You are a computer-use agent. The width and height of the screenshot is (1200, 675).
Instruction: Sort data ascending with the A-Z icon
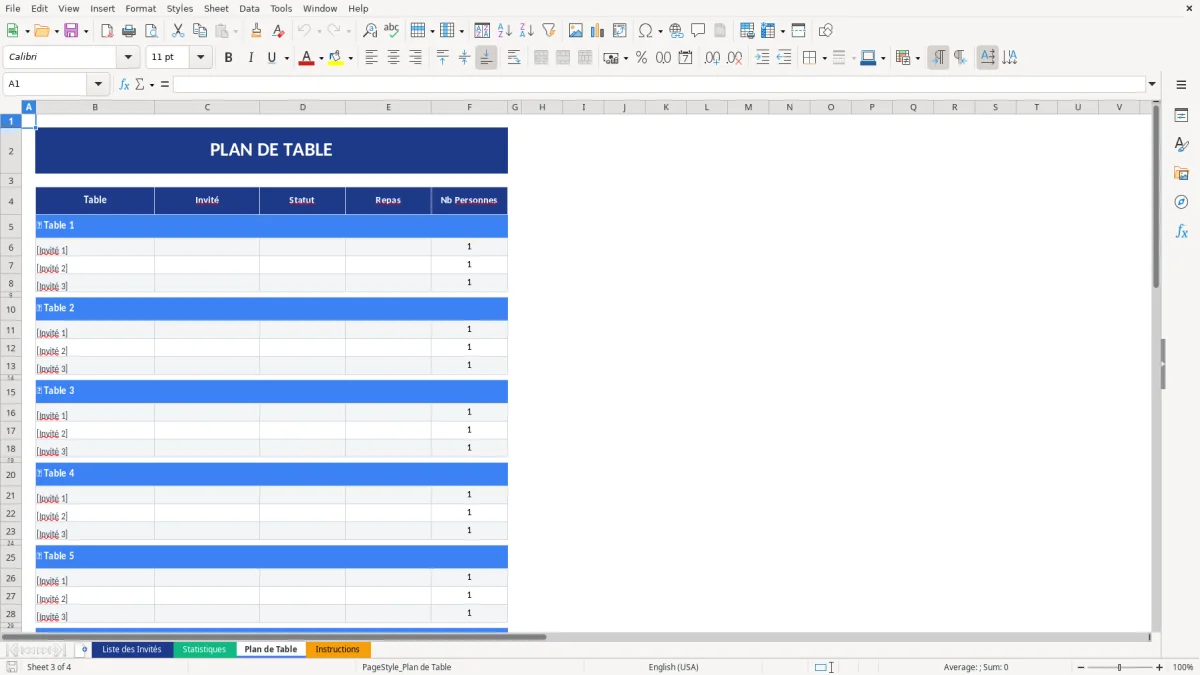pos(504,30)
